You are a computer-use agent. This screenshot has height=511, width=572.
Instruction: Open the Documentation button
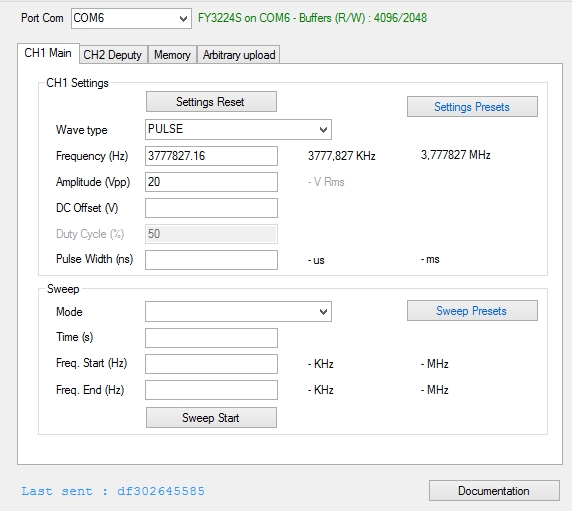coord(494,491)
